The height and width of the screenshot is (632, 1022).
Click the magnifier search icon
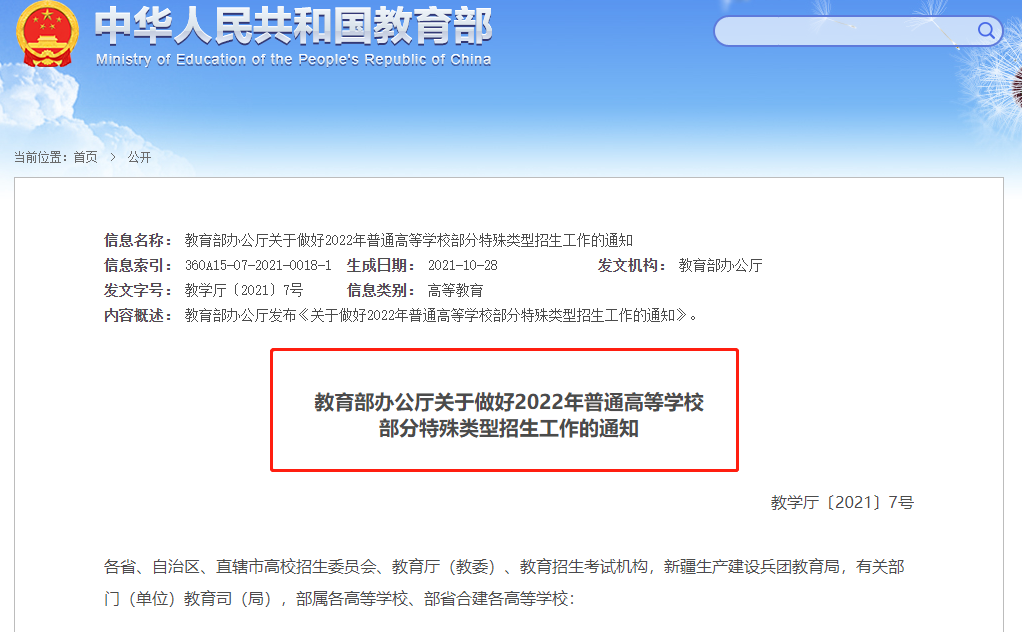[x=986, y=31]
